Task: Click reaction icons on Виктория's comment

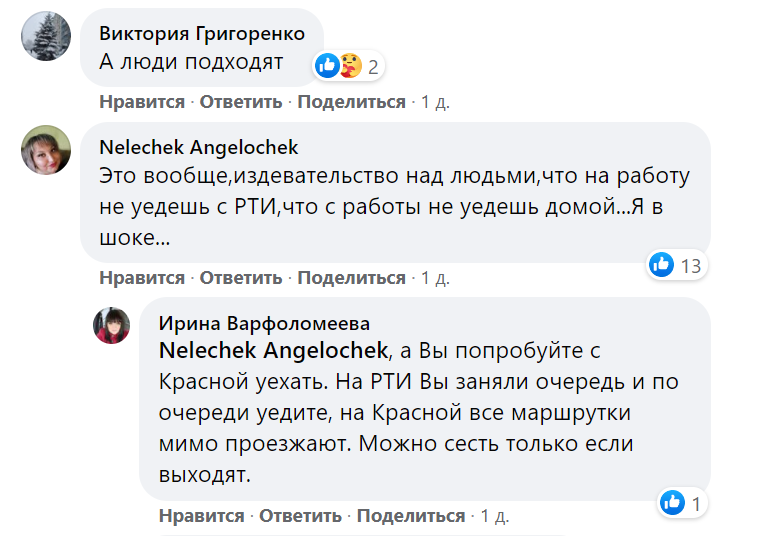Action: coord(339,67)
